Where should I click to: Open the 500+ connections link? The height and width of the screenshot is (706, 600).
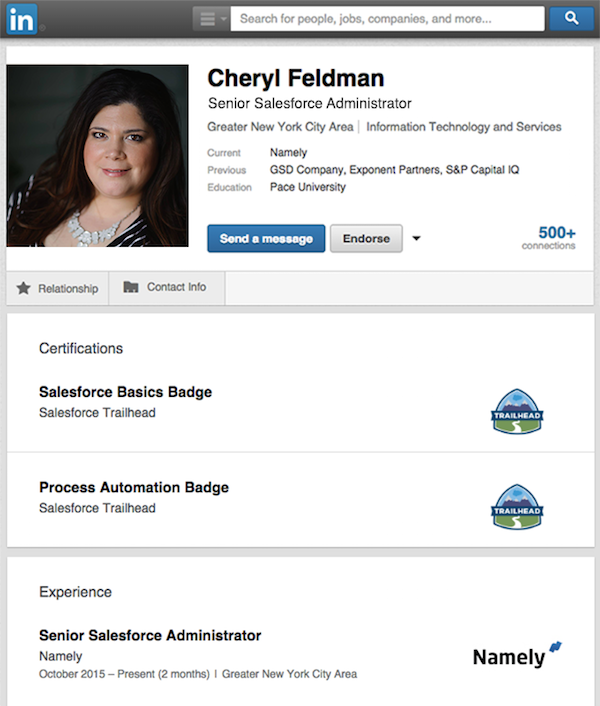(x=549, y=237)
